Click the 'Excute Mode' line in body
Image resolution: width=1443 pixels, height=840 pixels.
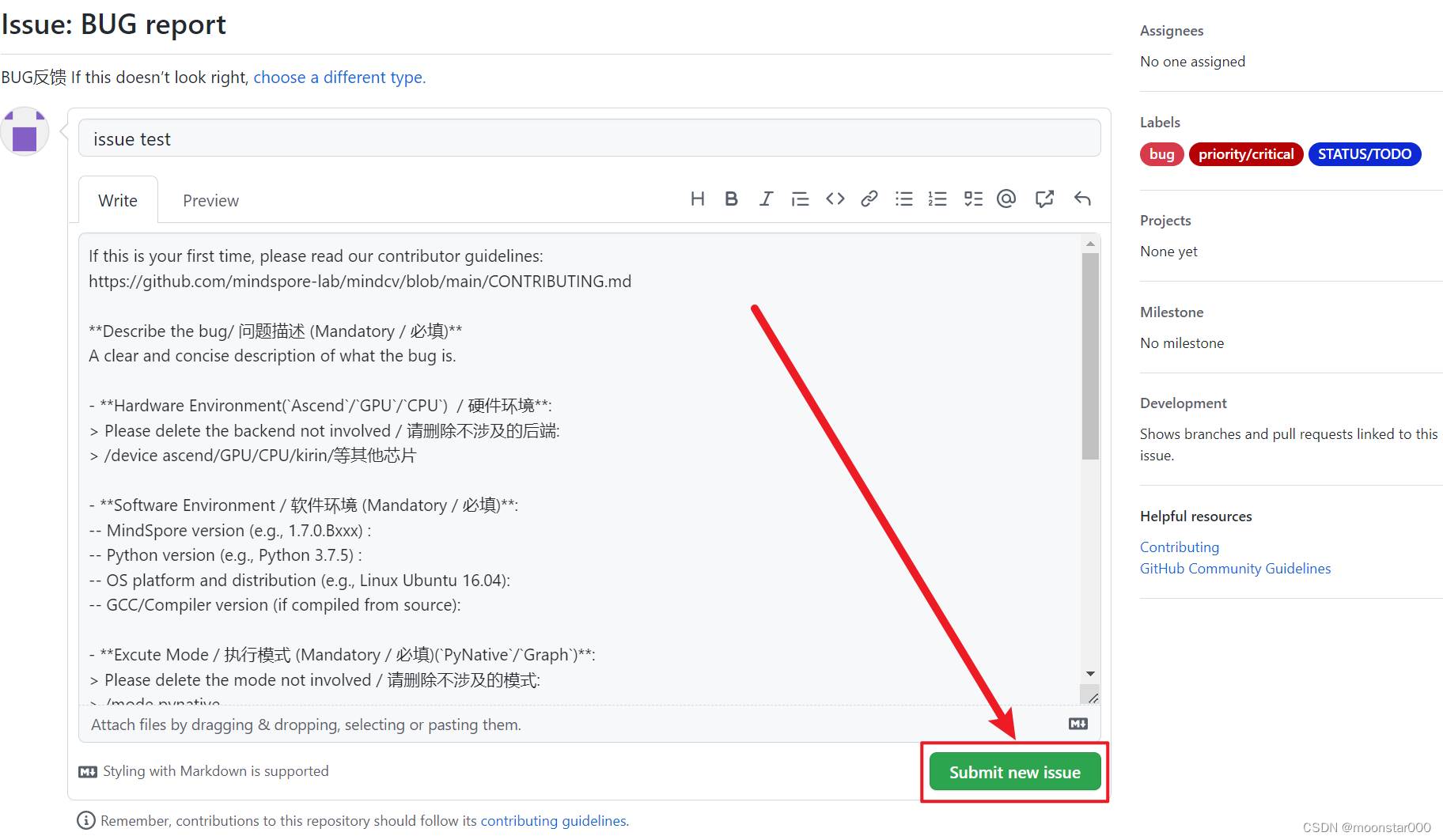point(342,655)
